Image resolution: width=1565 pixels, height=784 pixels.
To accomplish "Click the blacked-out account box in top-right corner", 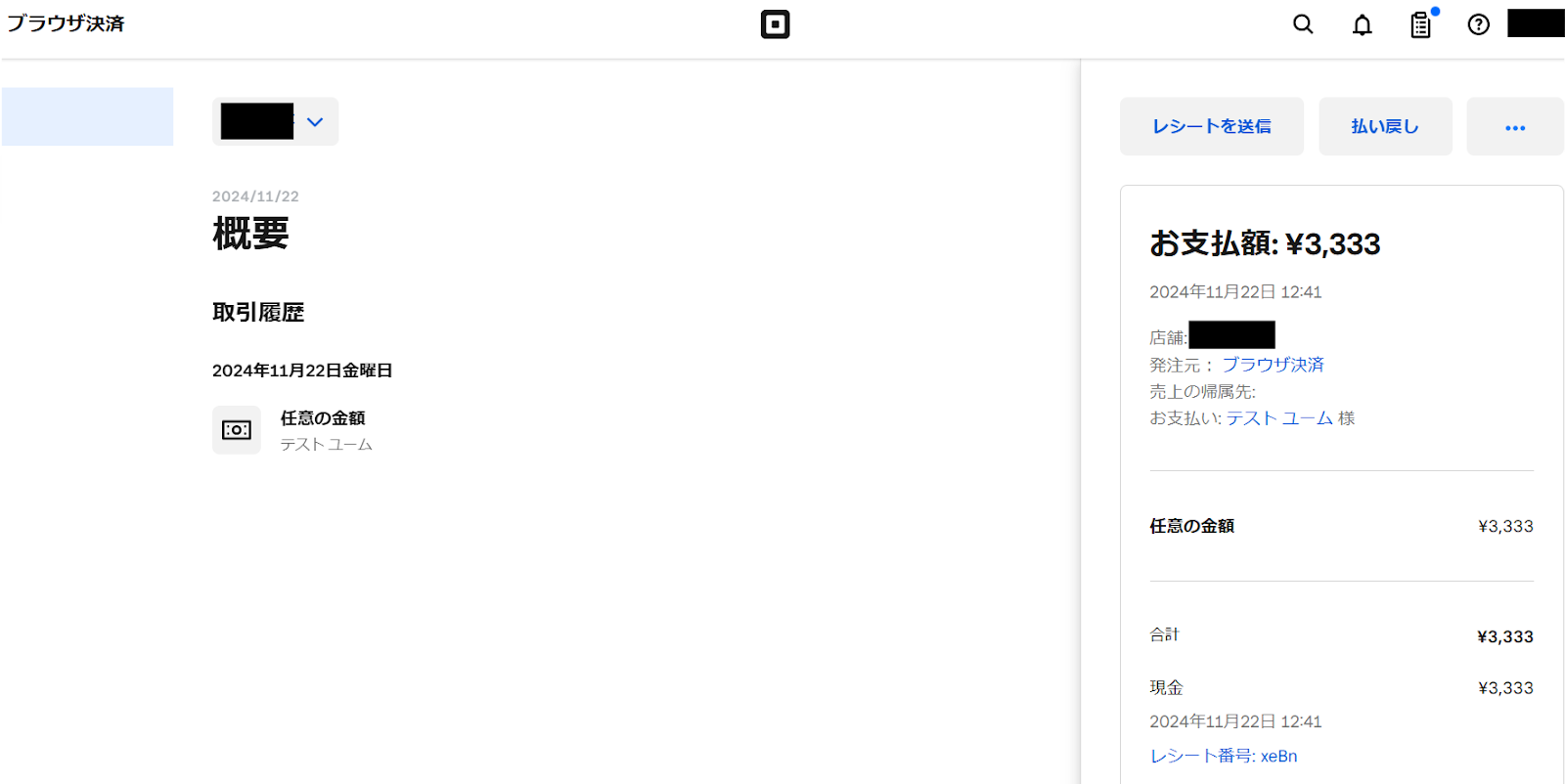I will click(x=1536, y=23).
